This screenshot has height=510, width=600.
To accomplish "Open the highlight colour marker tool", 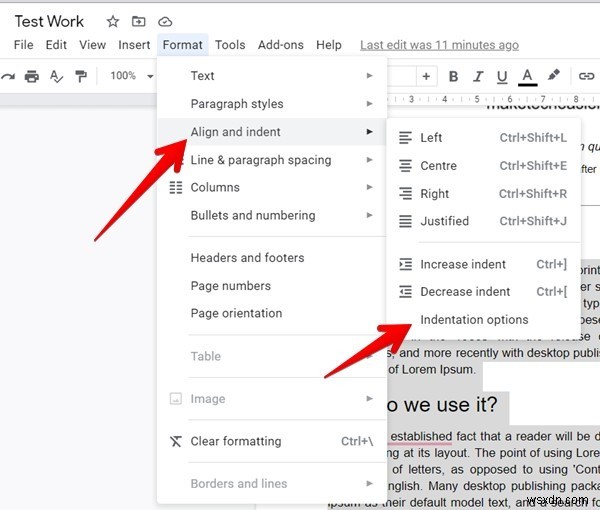I will pyautogui.click(x=553, y=75).
